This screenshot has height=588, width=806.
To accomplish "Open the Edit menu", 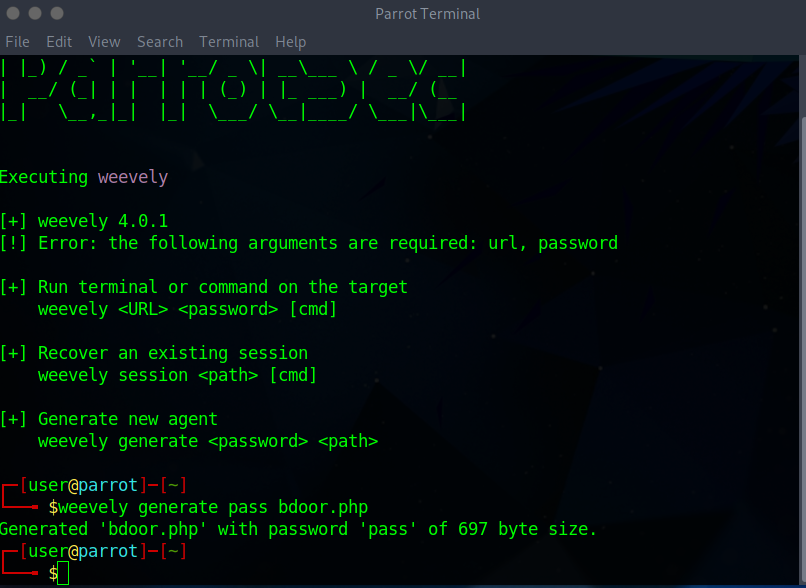I will pyautogui.click(x=58, y=42).
